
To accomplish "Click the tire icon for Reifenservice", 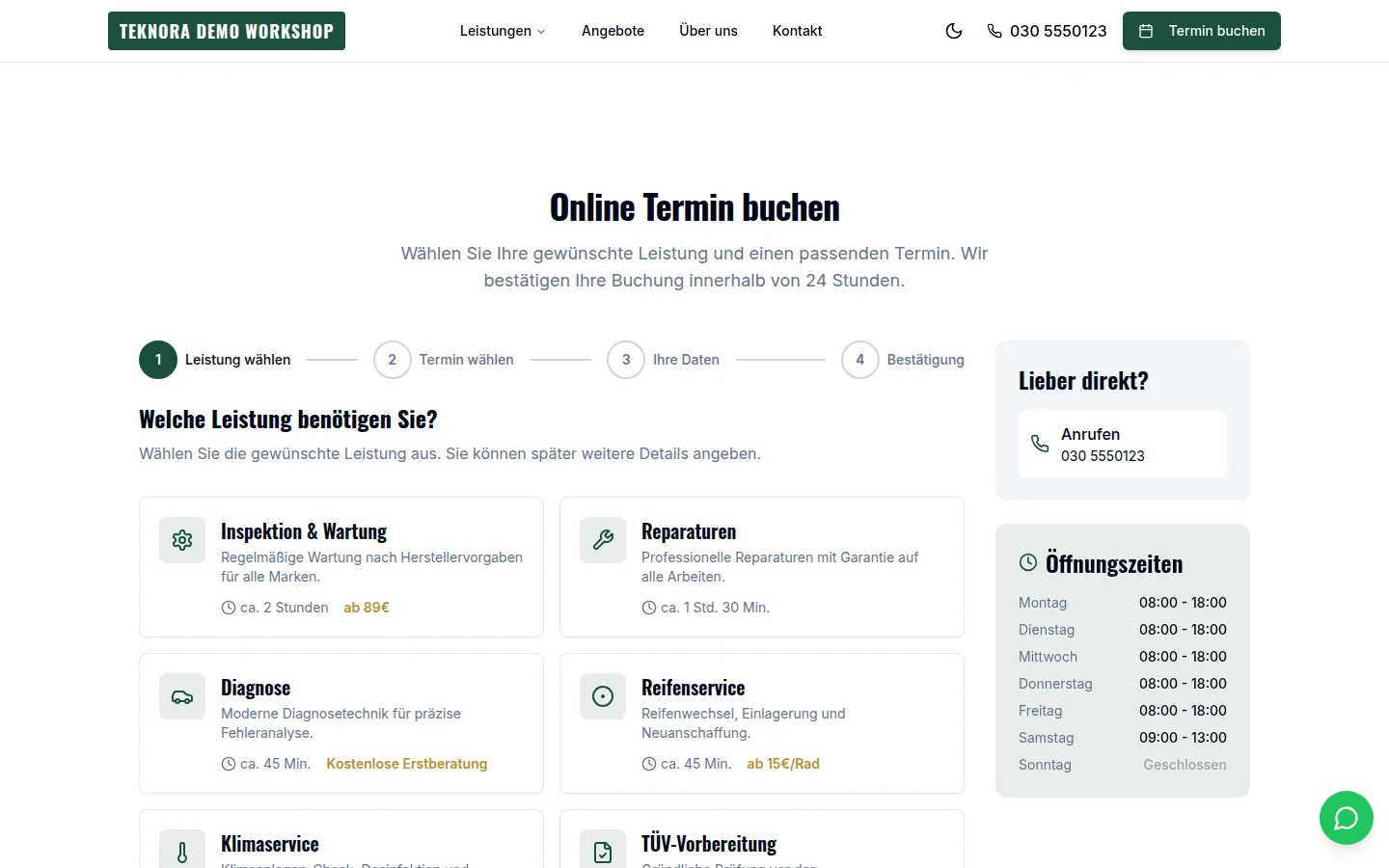I will [603, 696].
